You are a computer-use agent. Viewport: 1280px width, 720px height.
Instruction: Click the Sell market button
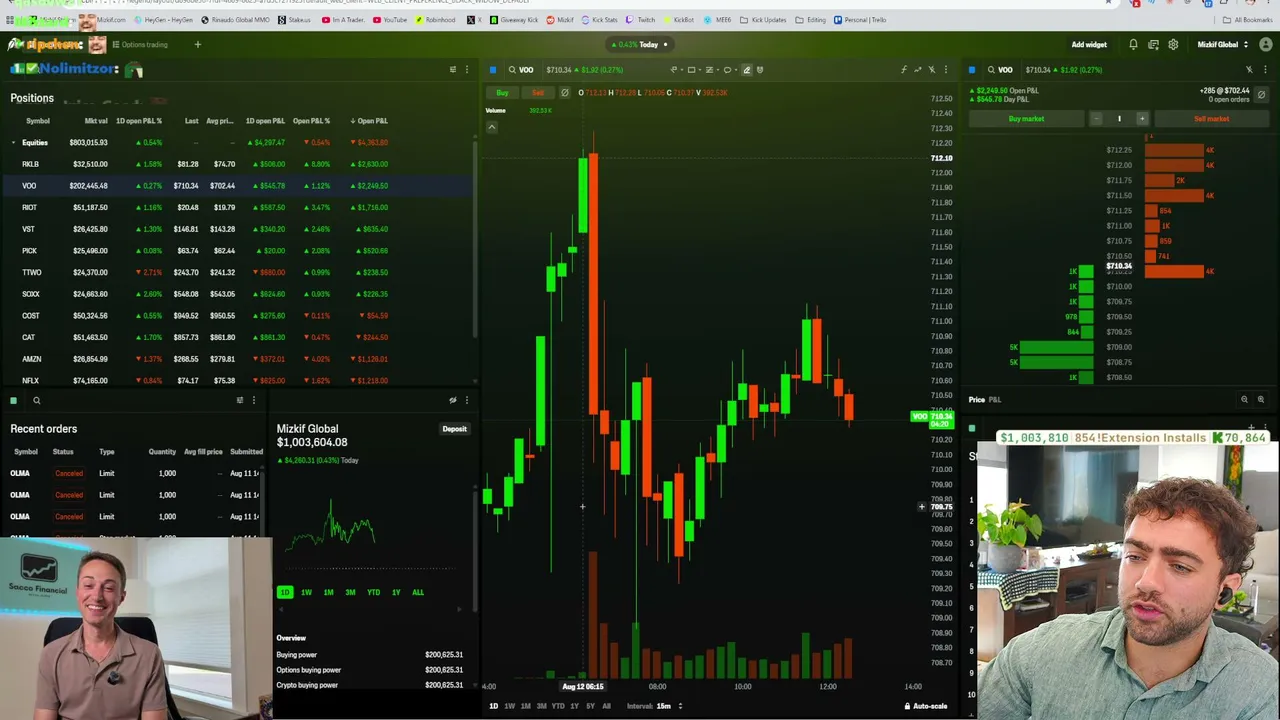(x=1211, y=119)
